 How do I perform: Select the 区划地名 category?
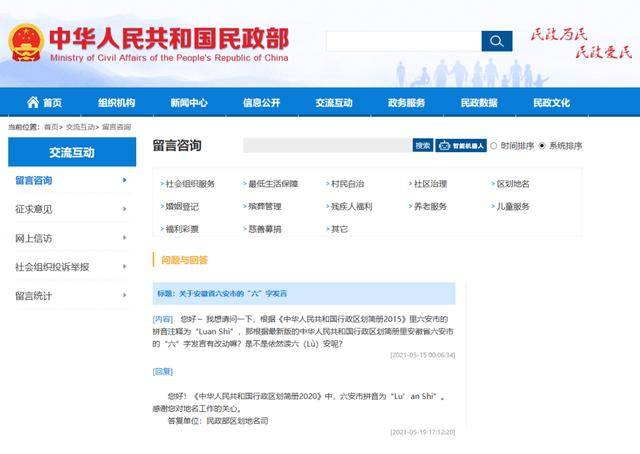513,184
